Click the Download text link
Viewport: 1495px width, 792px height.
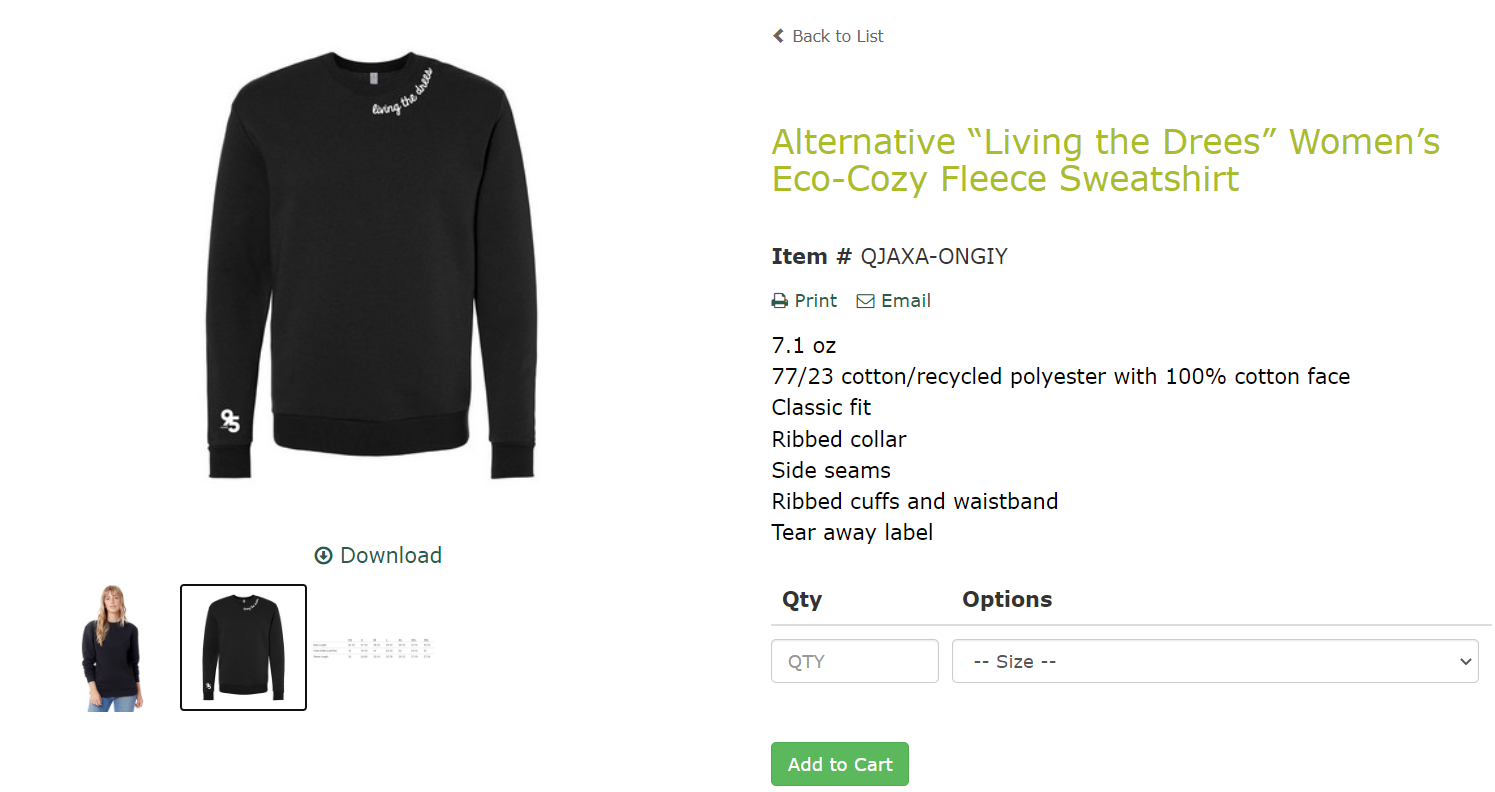(x=391, y=555)
